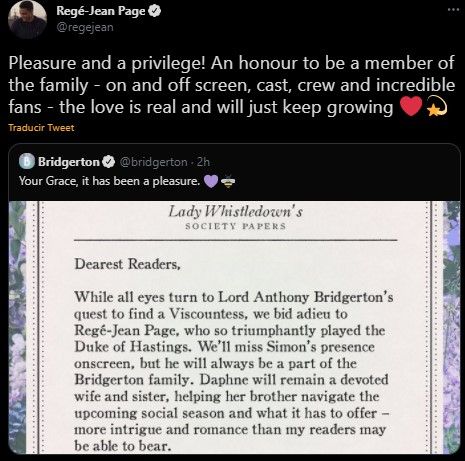The width and height of the screenshot is (465, 461).
Task: Open the @bridgerton handle
Action: click(x=153, y=162)
